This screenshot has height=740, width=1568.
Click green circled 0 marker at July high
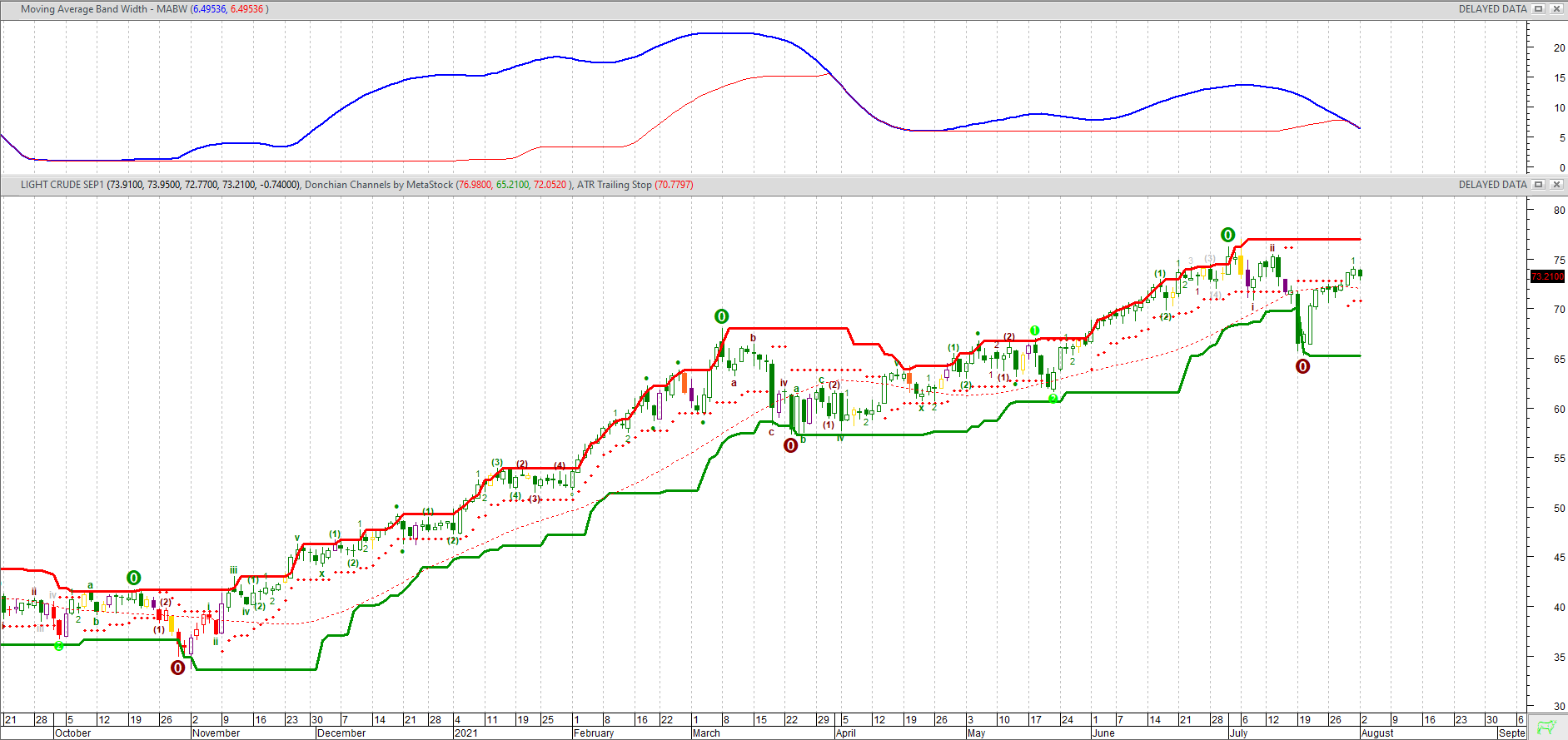click(1227, 235)
